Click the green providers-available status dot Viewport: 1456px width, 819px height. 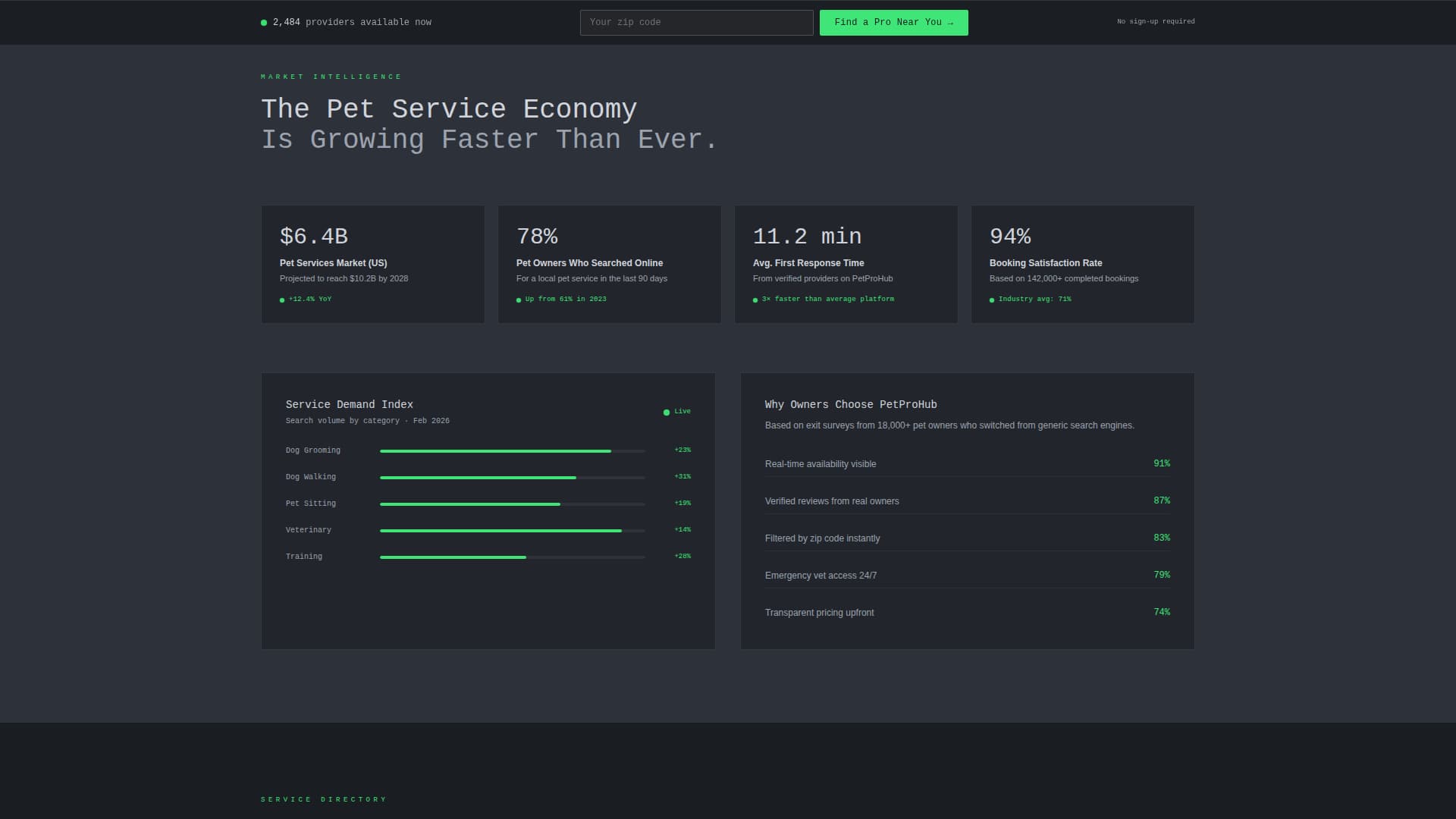tap(264, 23)
